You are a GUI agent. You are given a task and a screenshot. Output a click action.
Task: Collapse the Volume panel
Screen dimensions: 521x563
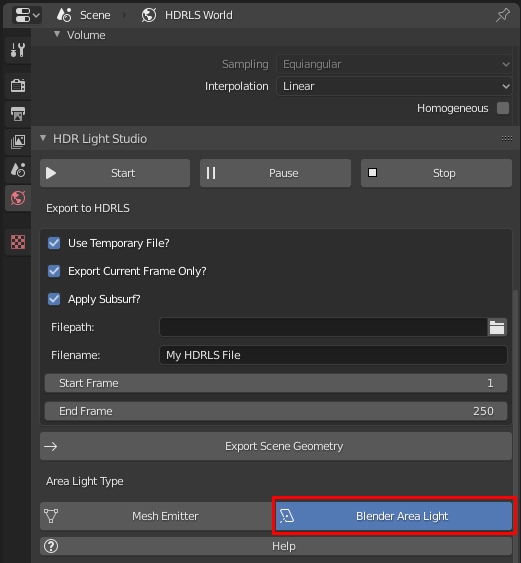[x=57, y=35]
